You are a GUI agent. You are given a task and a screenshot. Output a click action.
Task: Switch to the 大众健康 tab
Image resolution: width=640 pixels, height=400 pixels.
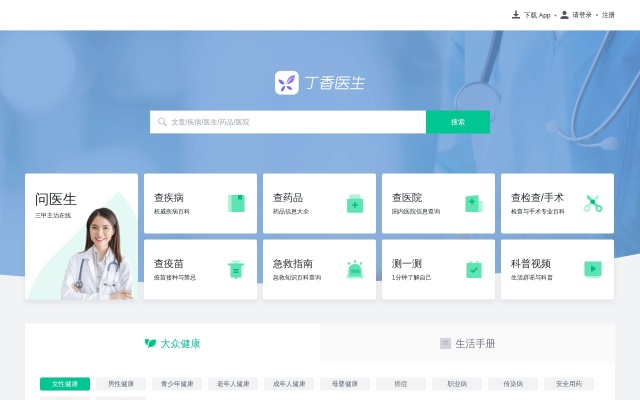(172, 343)
